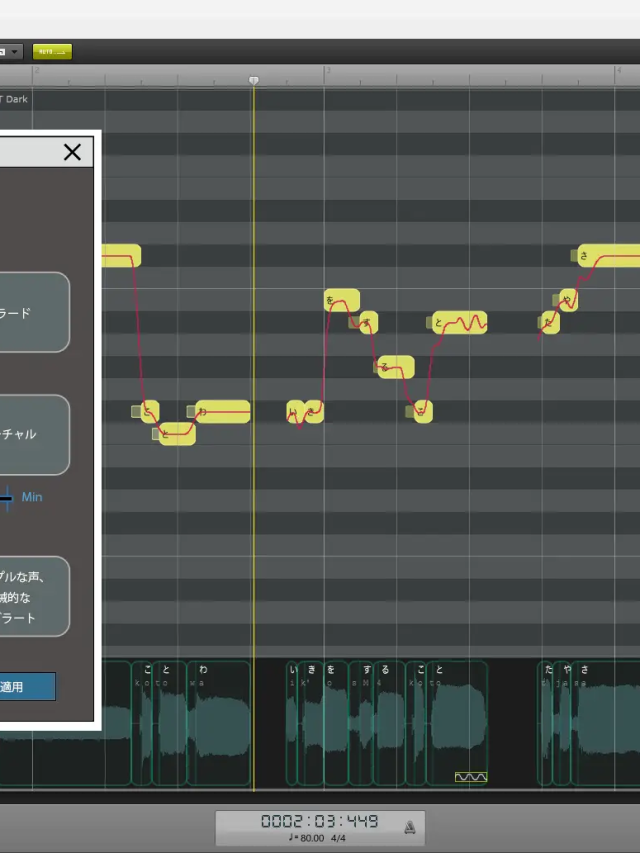Select the す phoneme segment in waveform
640x853 pixels.
[369, 722]
